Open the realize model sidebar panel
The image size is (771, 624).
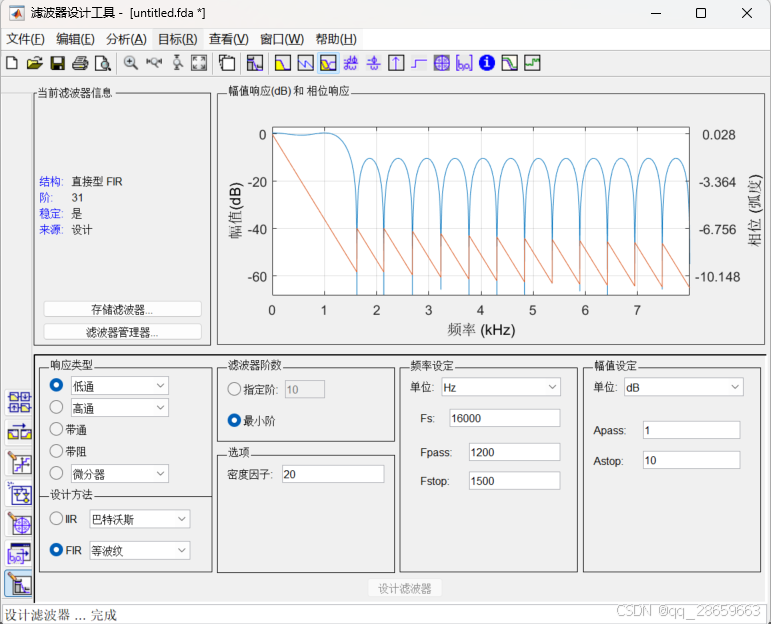coord(20,494)
